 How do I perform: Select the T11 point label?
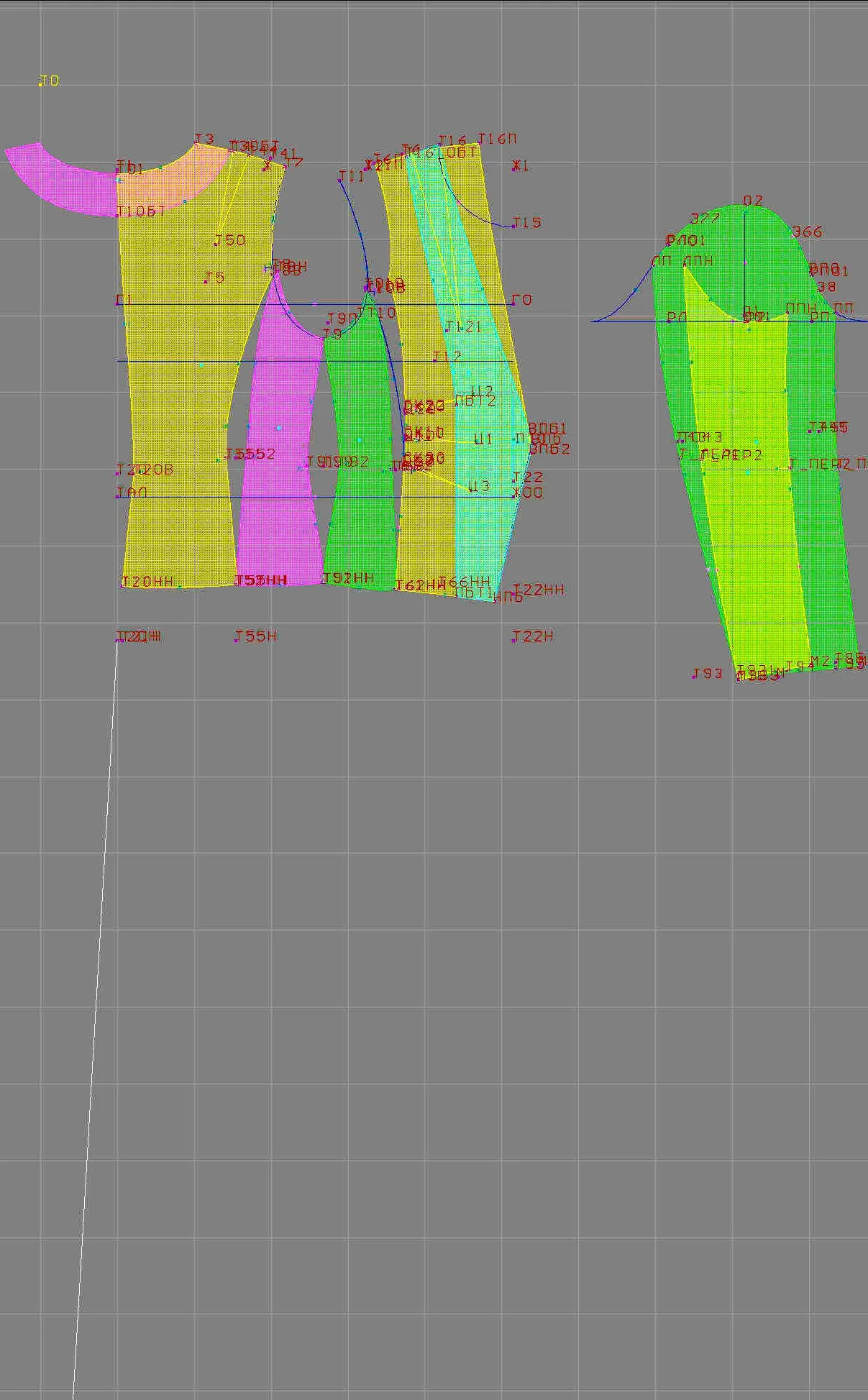pos(352,176)
